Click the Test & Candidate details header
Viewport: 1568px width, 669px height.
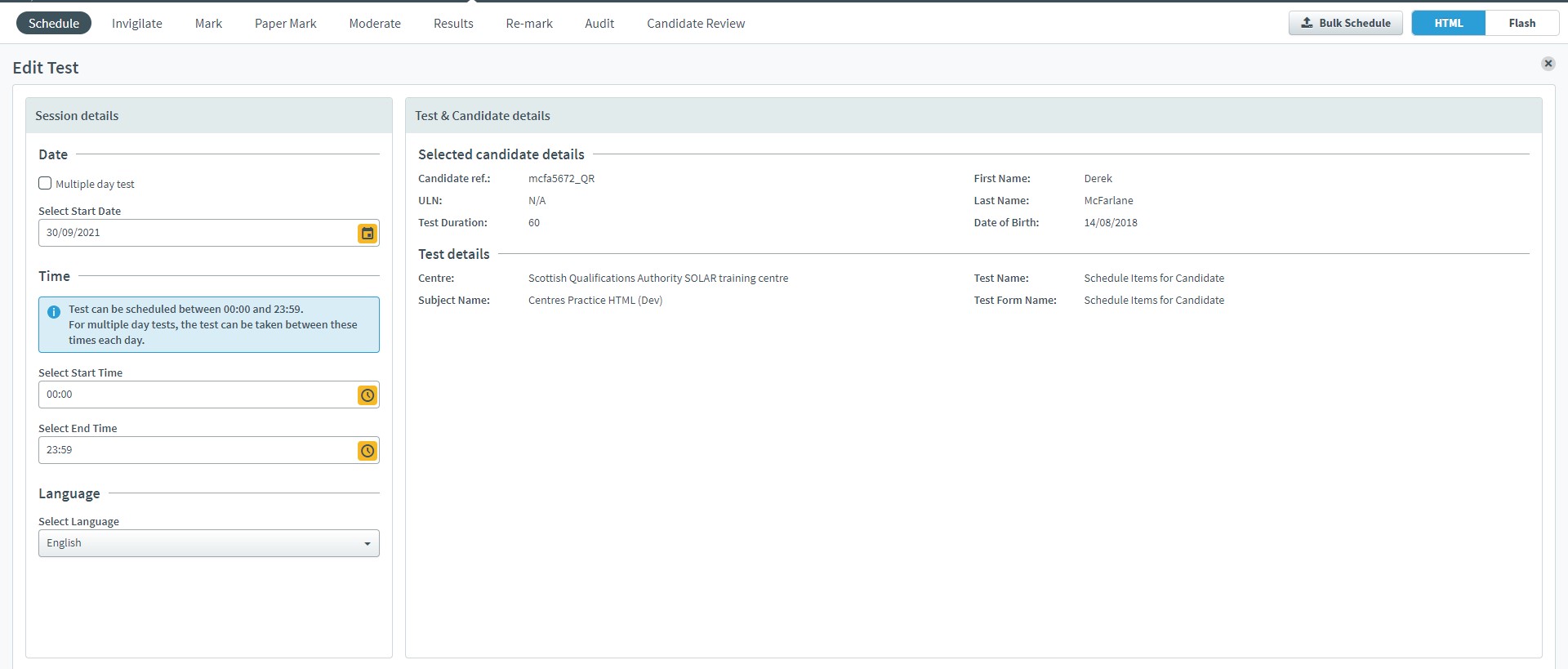point(973,115)
